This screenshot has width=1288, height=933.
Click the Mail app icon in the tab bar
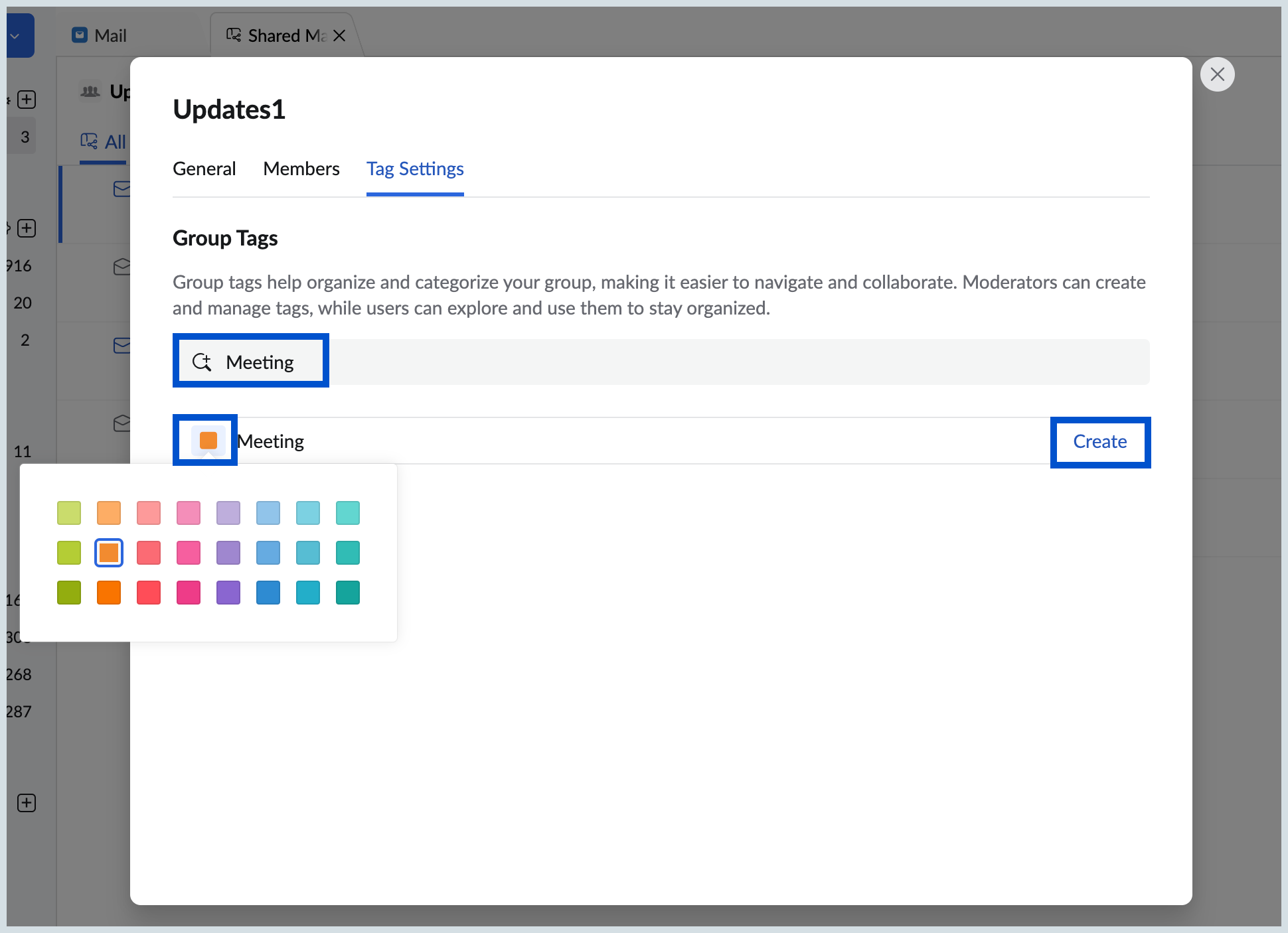click(80, 35)
